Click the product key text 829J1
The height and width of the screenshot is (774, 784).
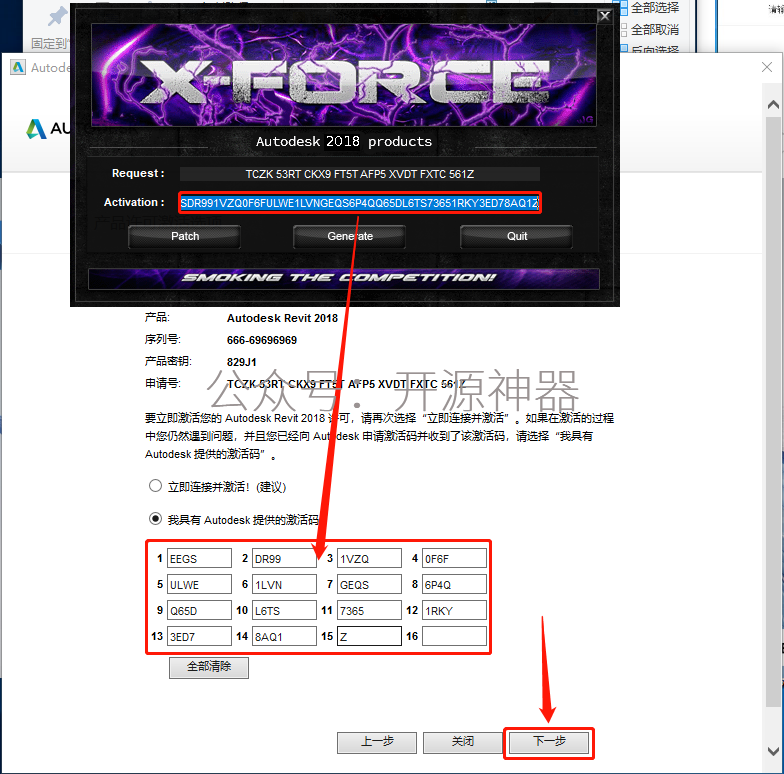point(242,362)
